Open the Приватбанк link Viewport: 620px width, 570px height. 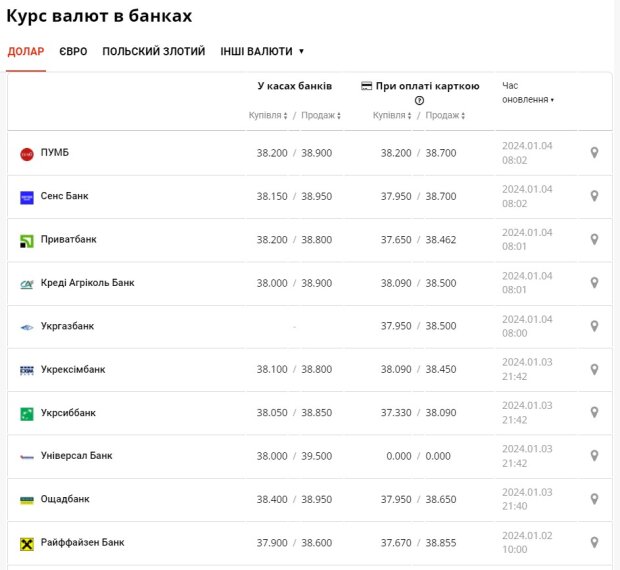68,239
